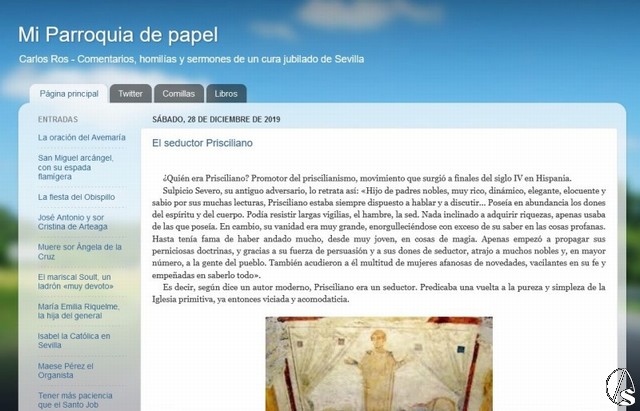Viewport: 640px width, 411px height.
Task: Click the ENTRADAS sidebar heading
Action: (58, 120)
